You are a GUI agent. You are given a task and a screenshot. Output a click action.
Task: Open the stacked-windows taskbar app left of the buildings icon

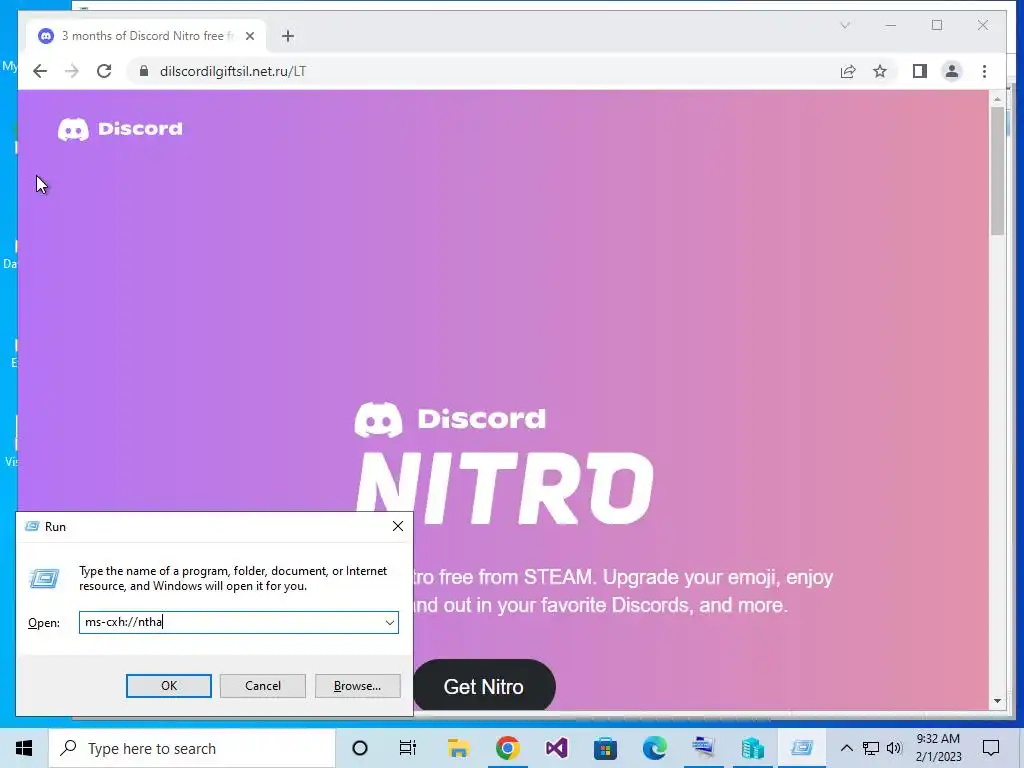coord(703,748)
